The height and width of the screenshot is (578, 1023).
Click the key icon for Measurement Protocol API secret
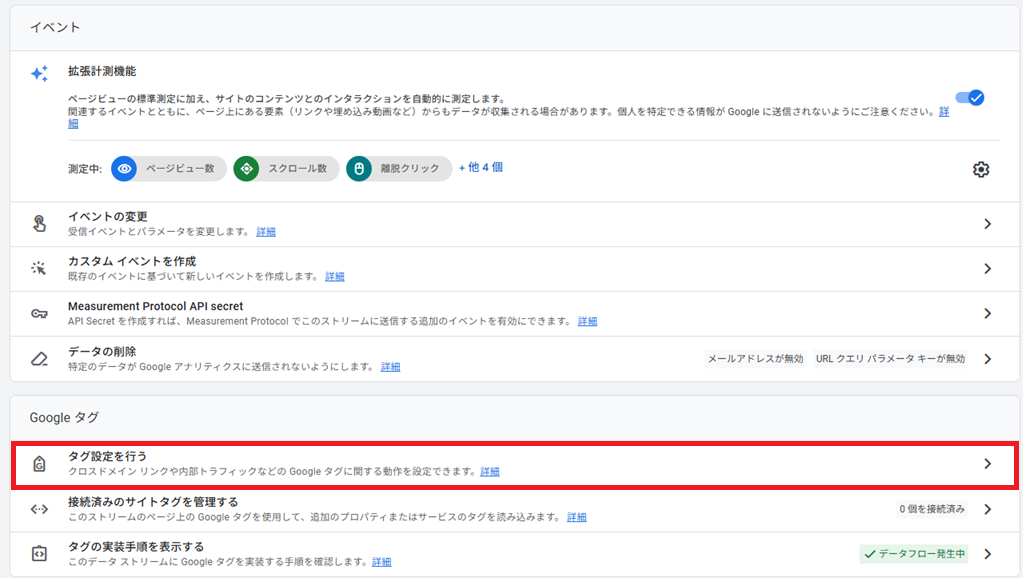[39, 313]
